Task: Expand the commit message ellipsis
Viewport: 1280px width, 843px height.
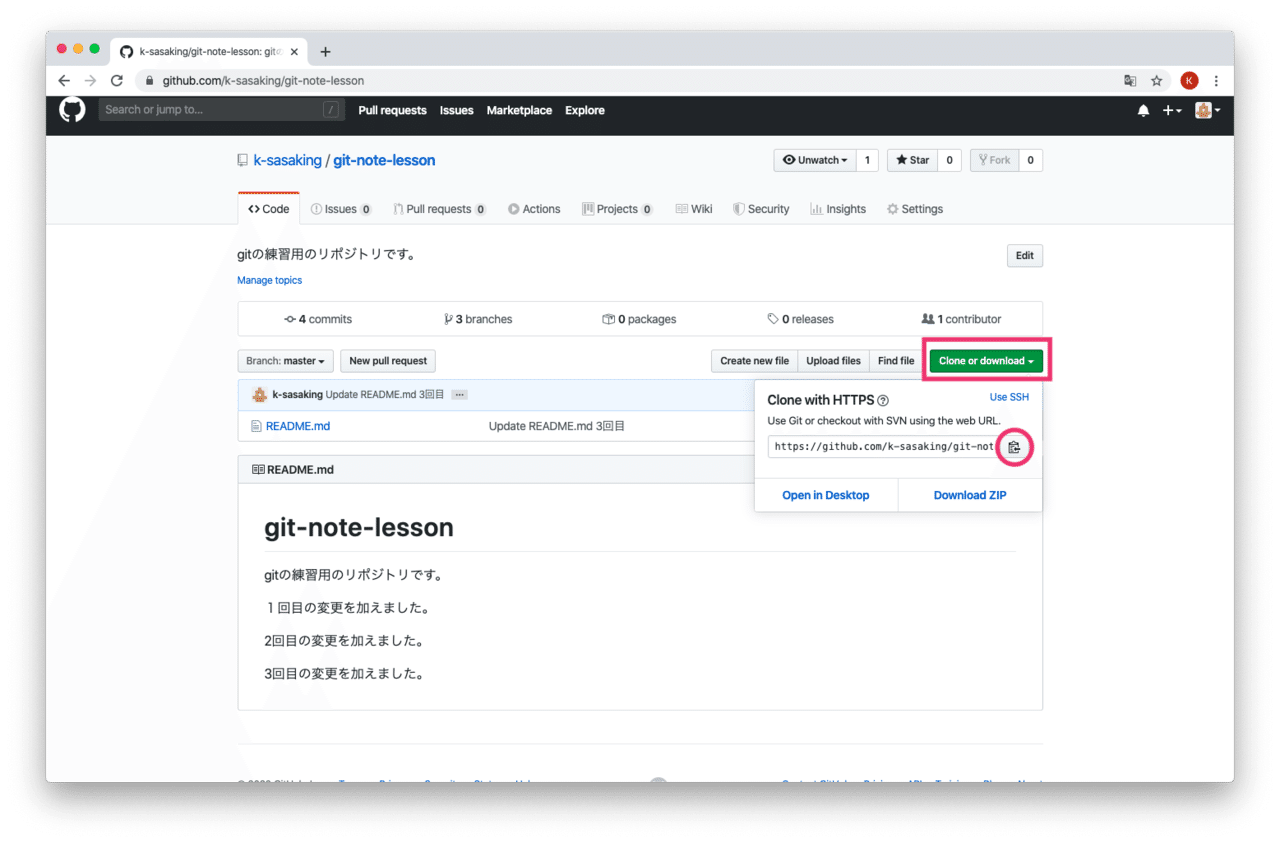Action: point(460,395)
